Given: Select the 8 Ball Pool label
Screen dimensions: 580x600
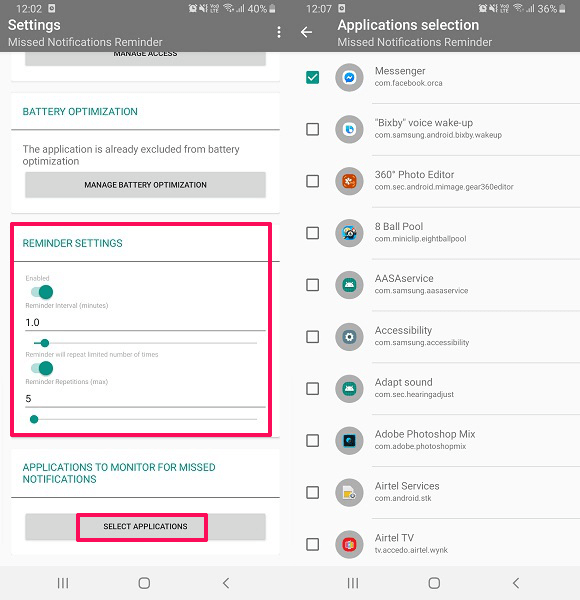Looking at the screenshot, I should tap(399, 227).
